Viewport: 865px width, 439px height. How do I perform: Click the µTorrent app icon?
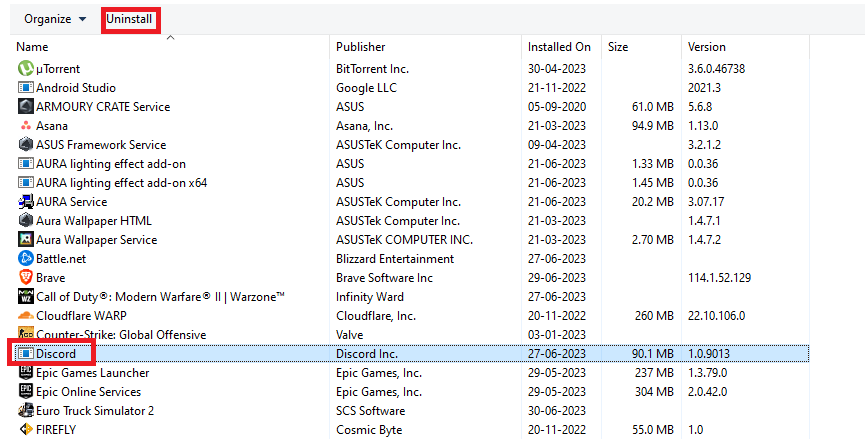tap(26, 69)
